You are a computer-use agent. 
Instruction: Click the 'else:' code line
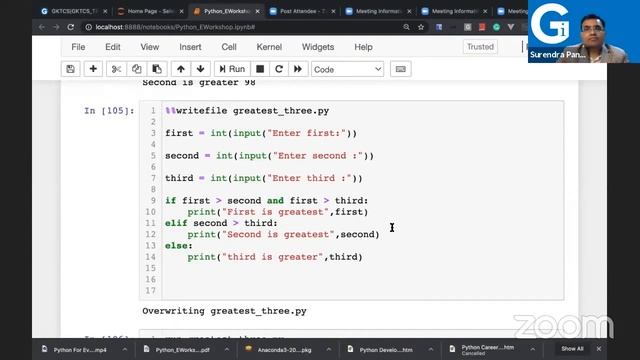pyautogui.click(x=179, y=246)
